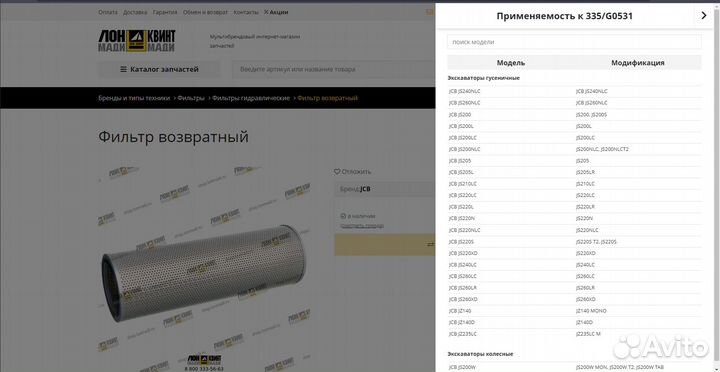Click the JS220LR modification cell

[585, 207]
